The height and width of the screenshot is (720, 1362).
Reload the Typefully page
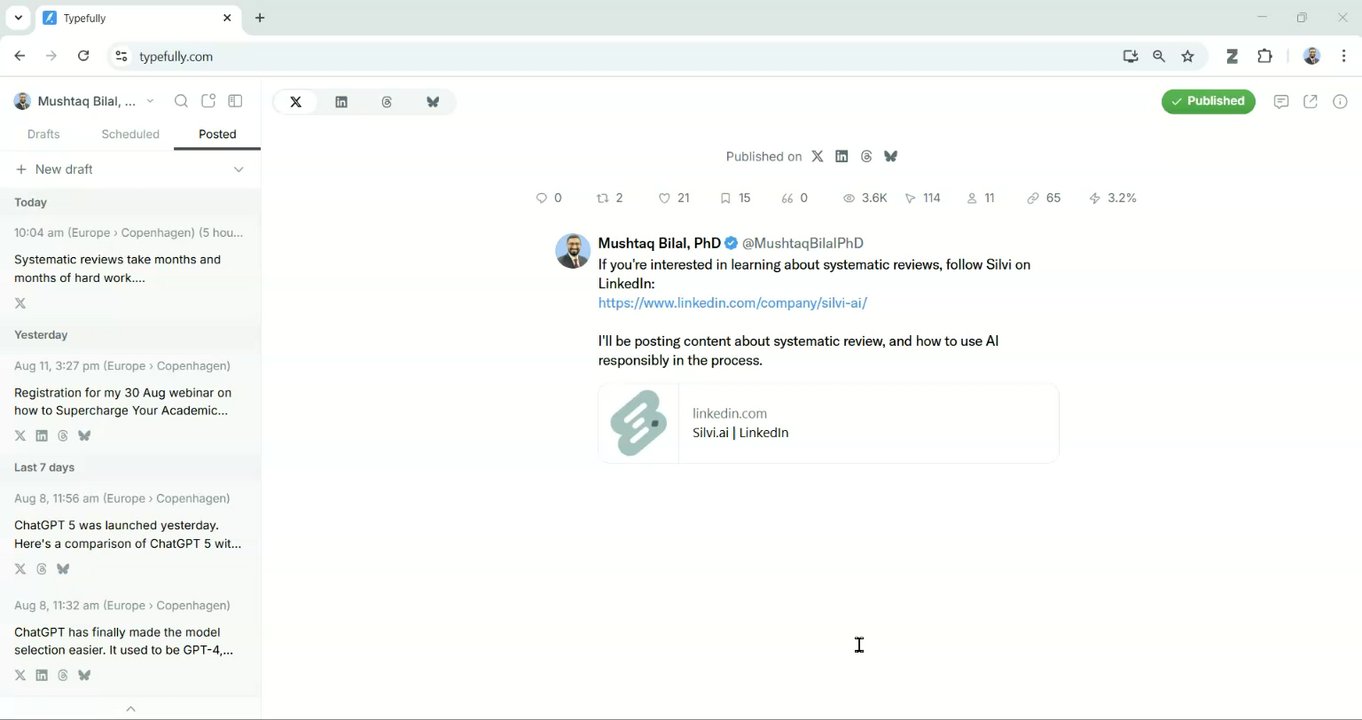pos(83,56)
